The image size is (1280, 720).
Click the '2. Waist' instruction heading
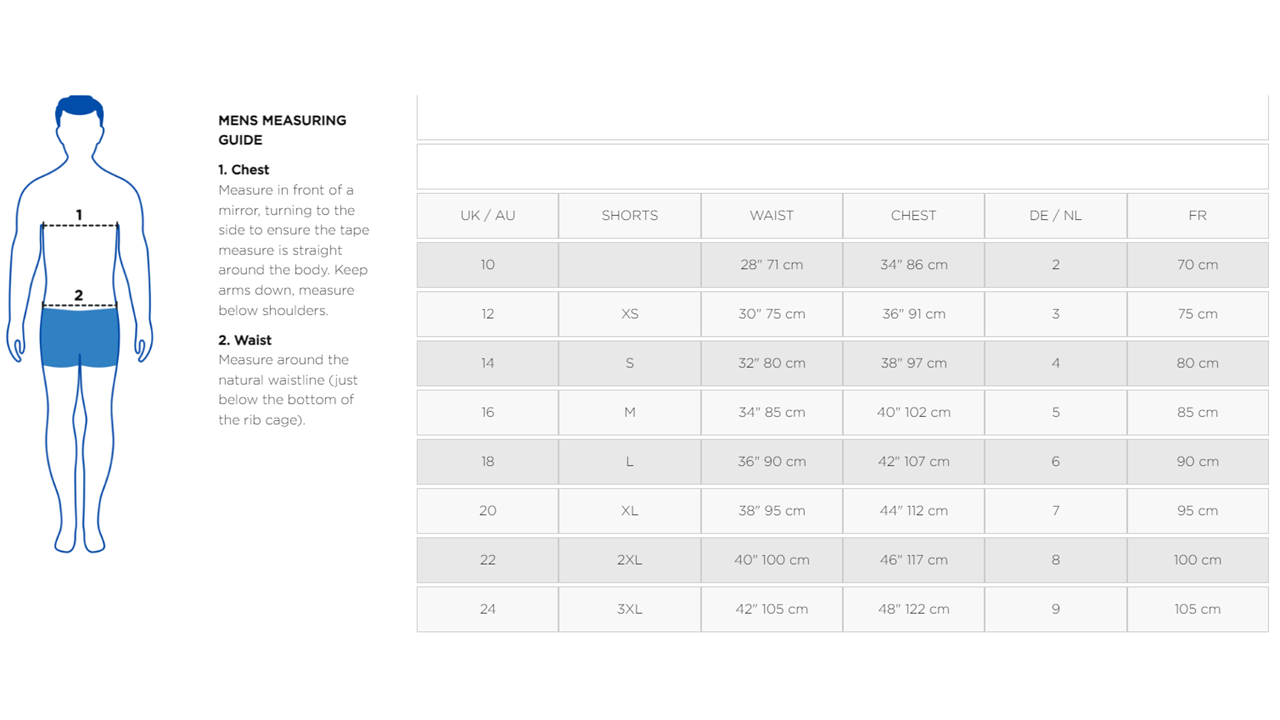(245, 340)
